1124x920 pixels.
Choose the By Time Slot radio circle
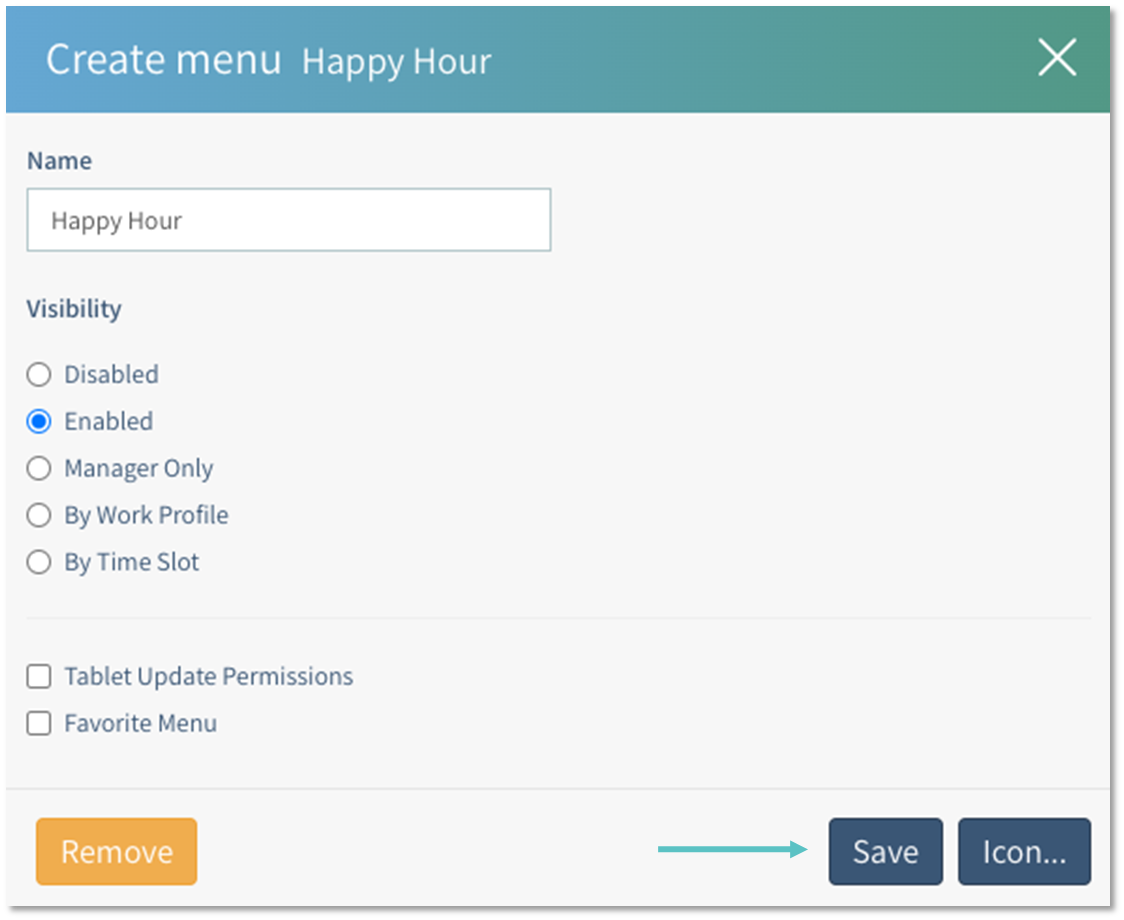pyautogui.click(x=39, y=562)
